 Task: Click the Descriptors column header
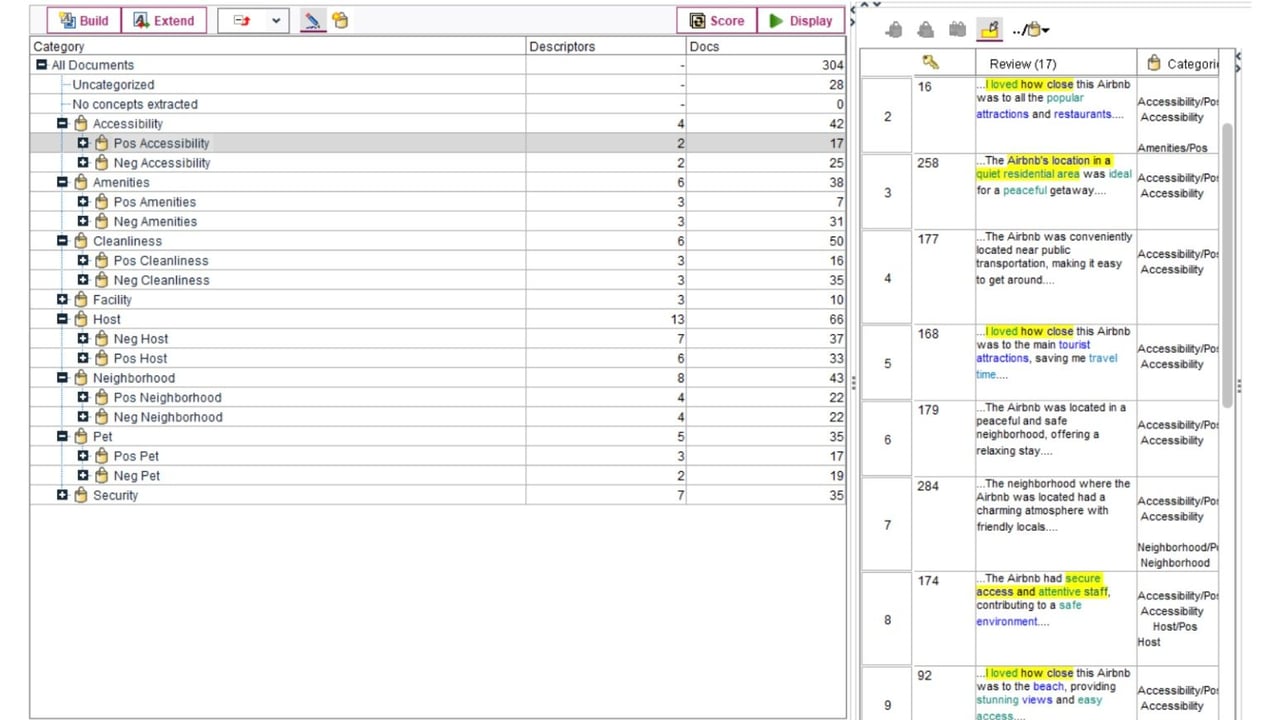pos(606,46)
